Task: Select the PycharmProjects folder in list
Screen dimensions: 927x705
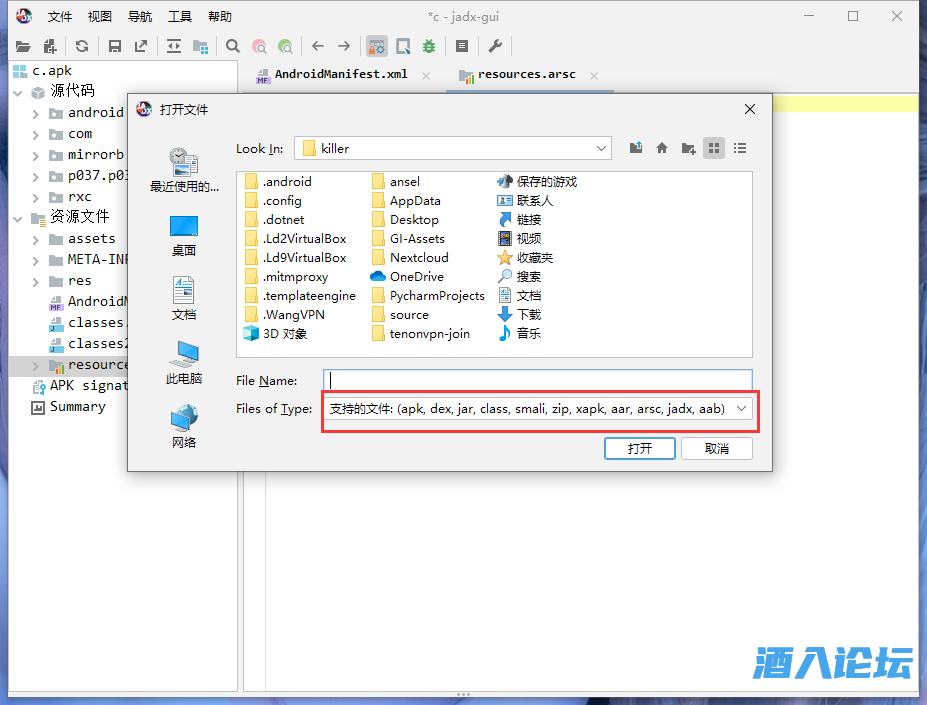Action: coord(436,296)
